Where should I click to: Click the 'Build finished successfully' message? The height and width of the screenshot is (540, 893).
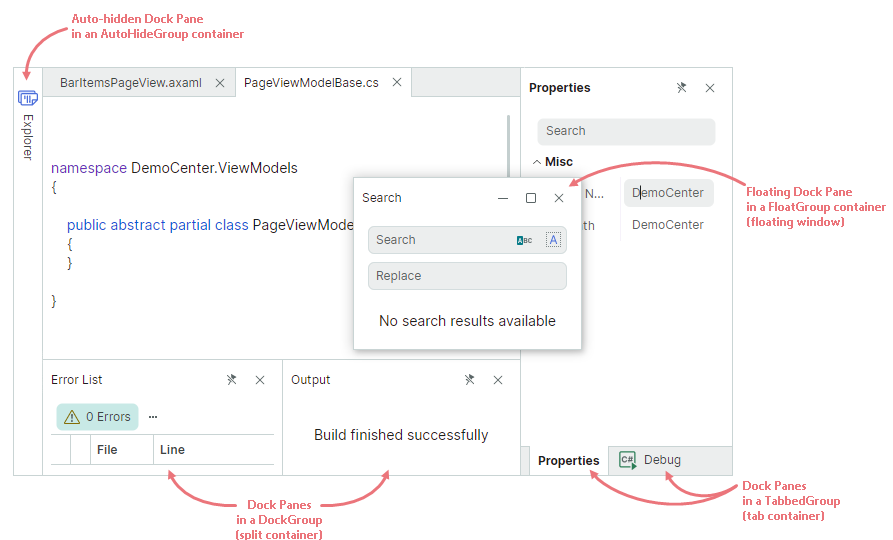(401, 435)
